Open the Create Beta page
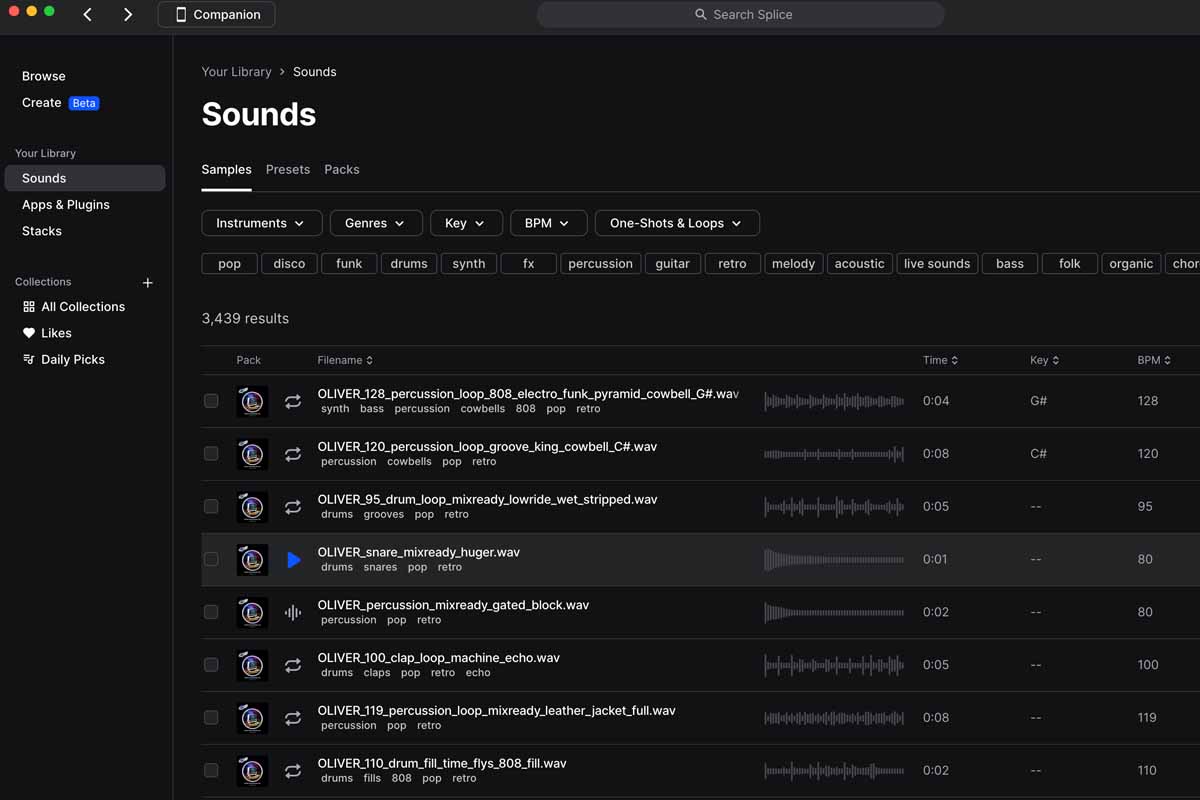The height and width of the screenshot is (800, 1200). [41, 102]
